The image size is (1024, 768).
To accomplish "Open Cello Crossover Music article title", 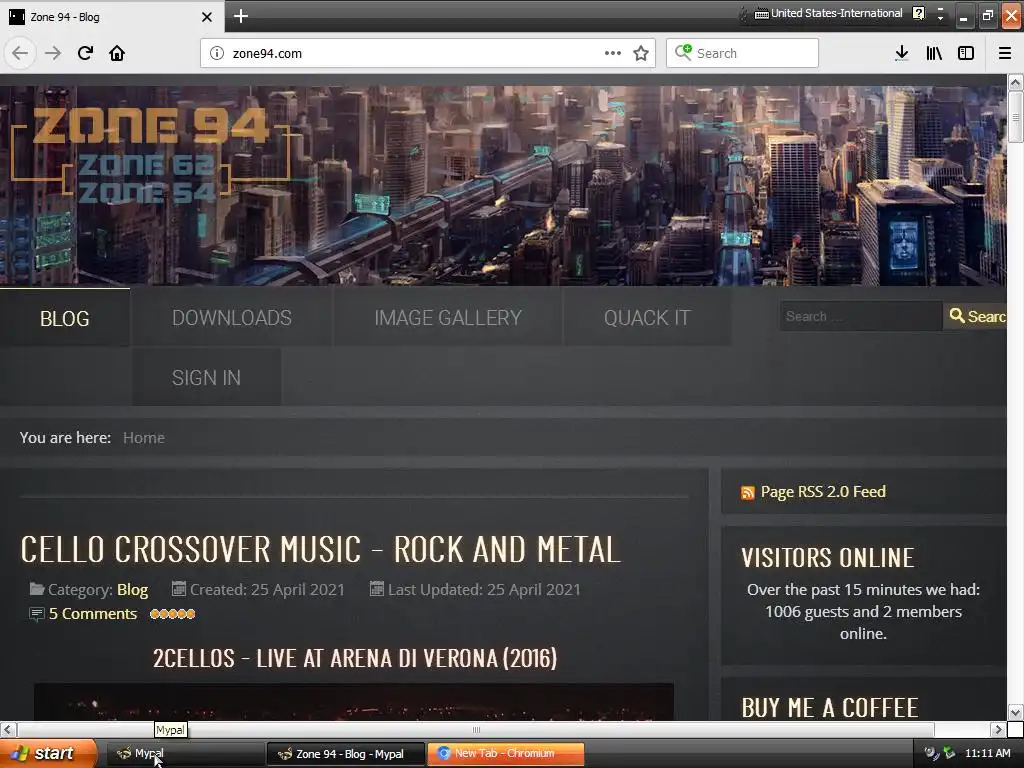I will coord(320,549).
